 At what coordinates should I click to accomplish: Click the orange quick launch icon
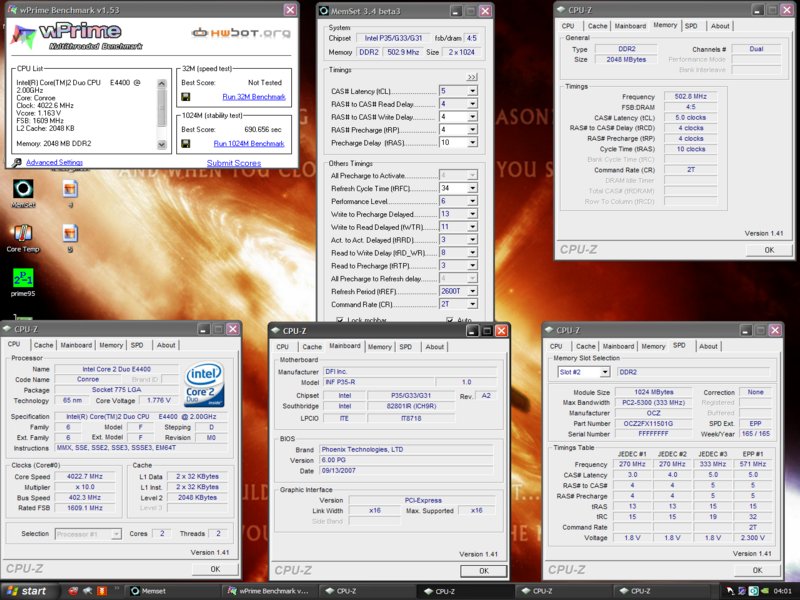click(102, 591)
